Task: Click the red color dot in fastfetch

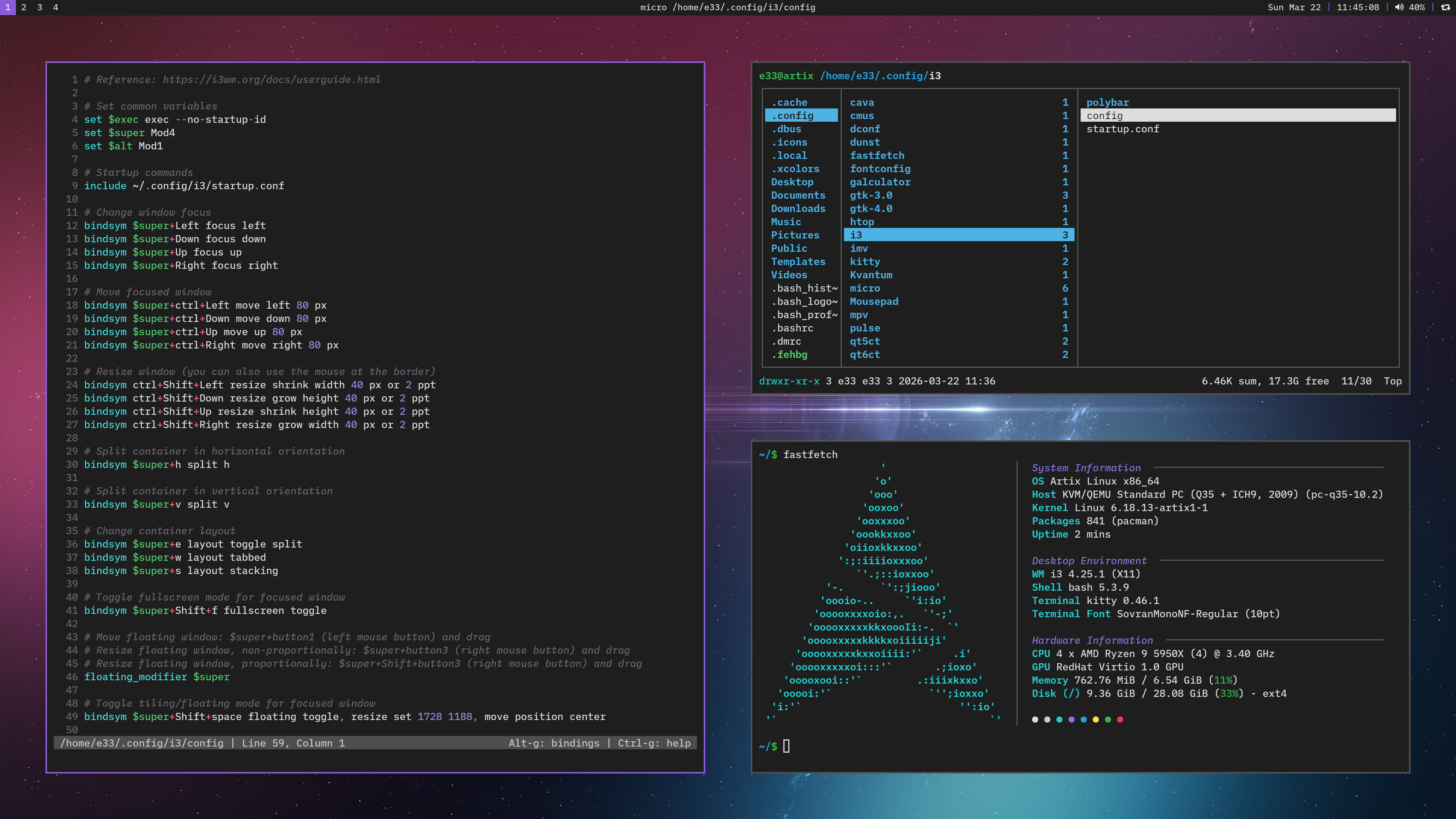Action: pos(1120,720)
